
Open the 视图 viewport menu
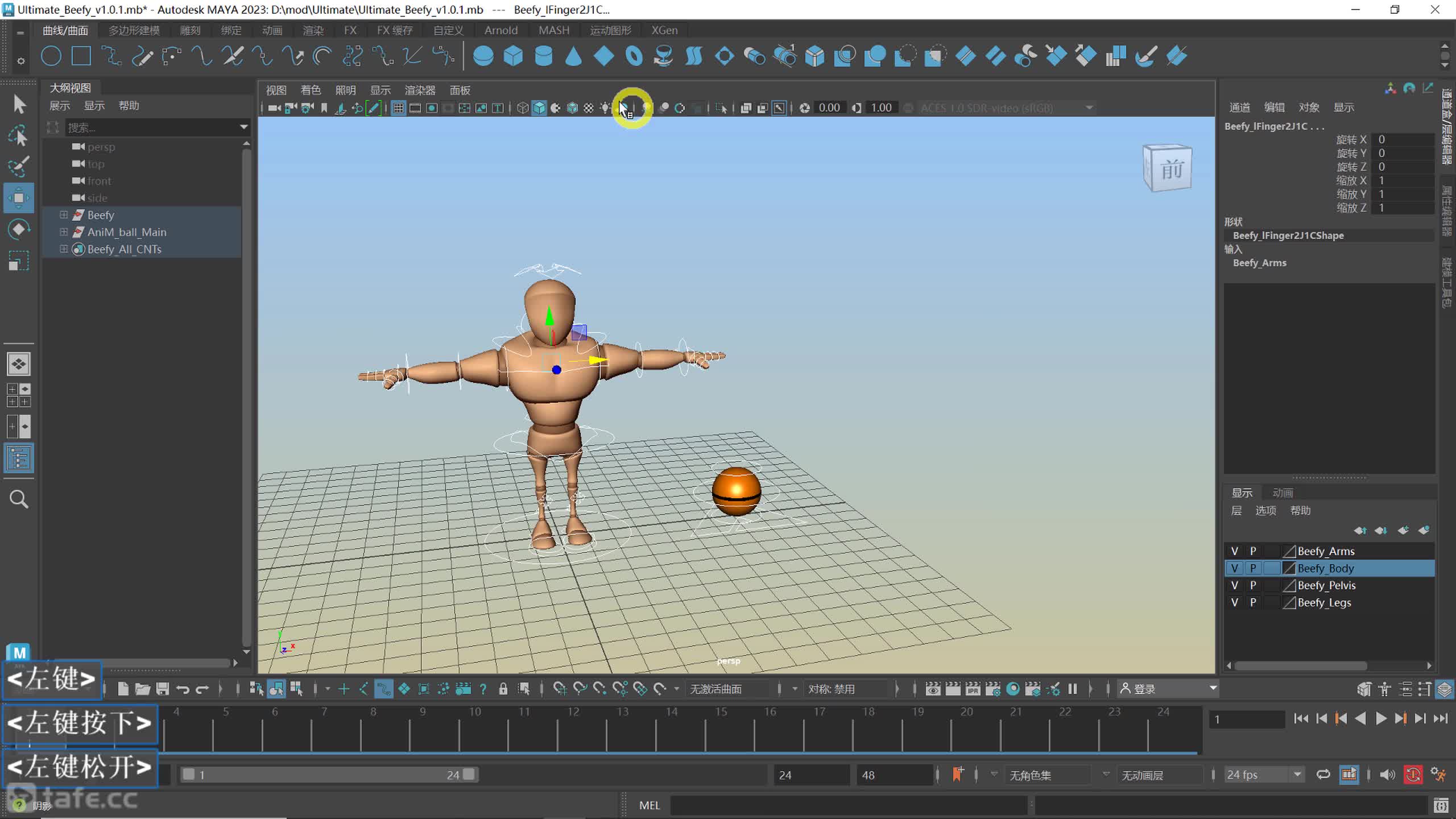pos(276,90)
